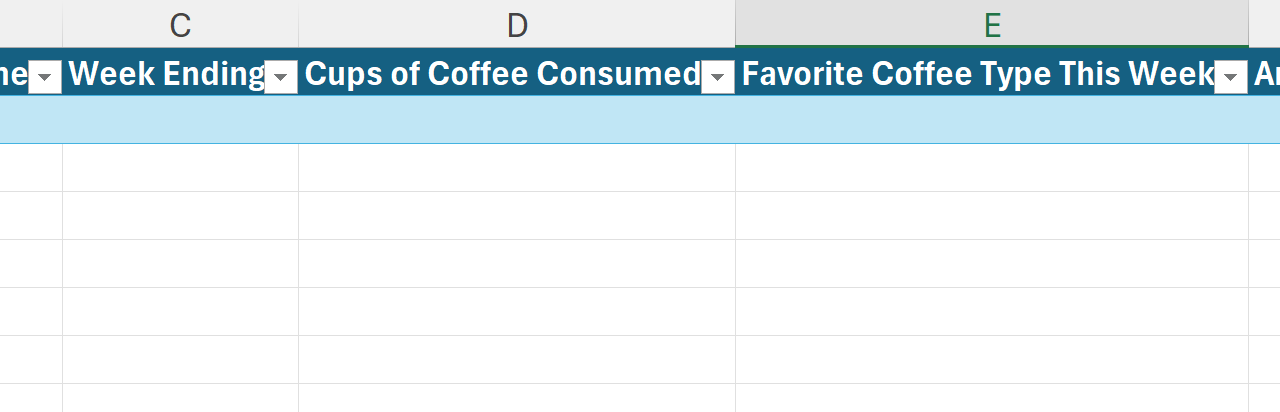This screenshot has height=412, width=1280.
Task: Click the "Cups of Coffee Consumed" header cell
Action: pyautogui.click(x=502, y=74)
